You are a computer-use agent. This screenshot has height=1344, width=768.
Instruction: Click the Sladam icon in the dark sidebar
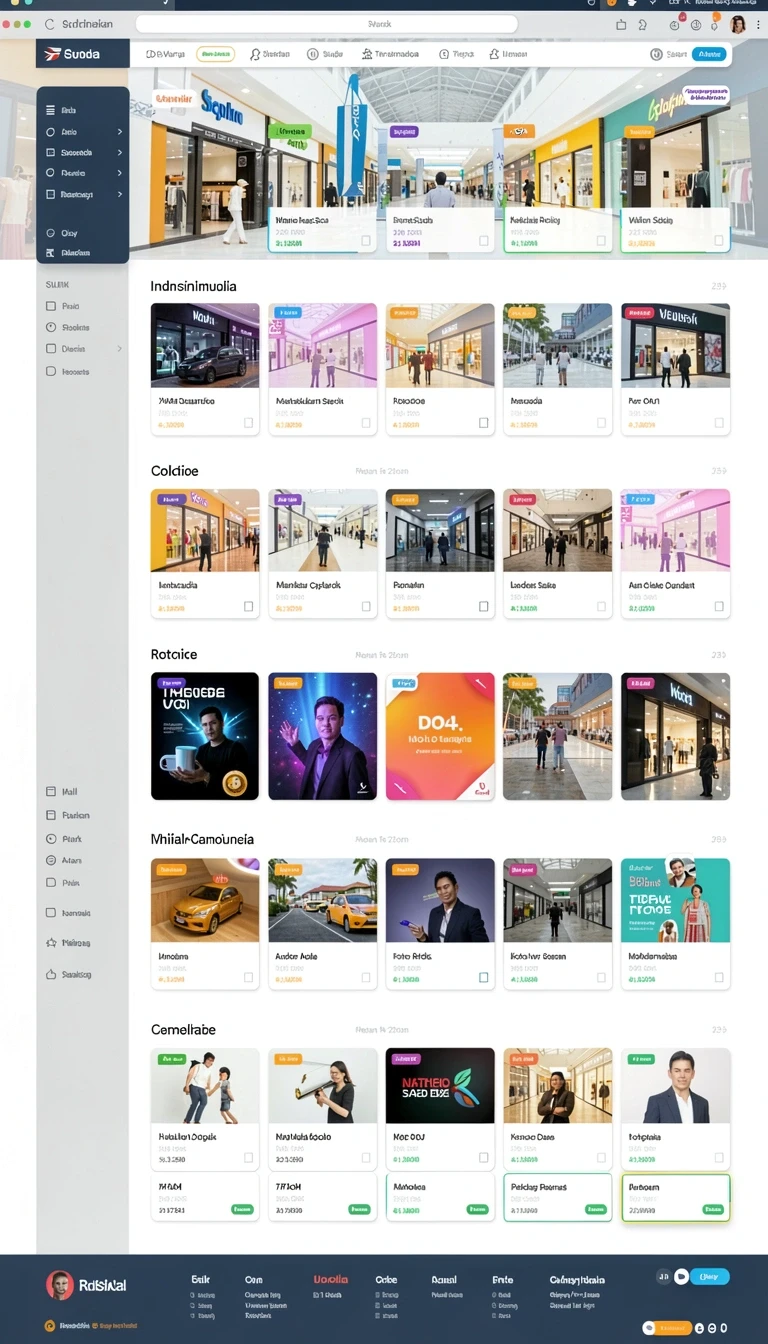[x=51, y=253]
